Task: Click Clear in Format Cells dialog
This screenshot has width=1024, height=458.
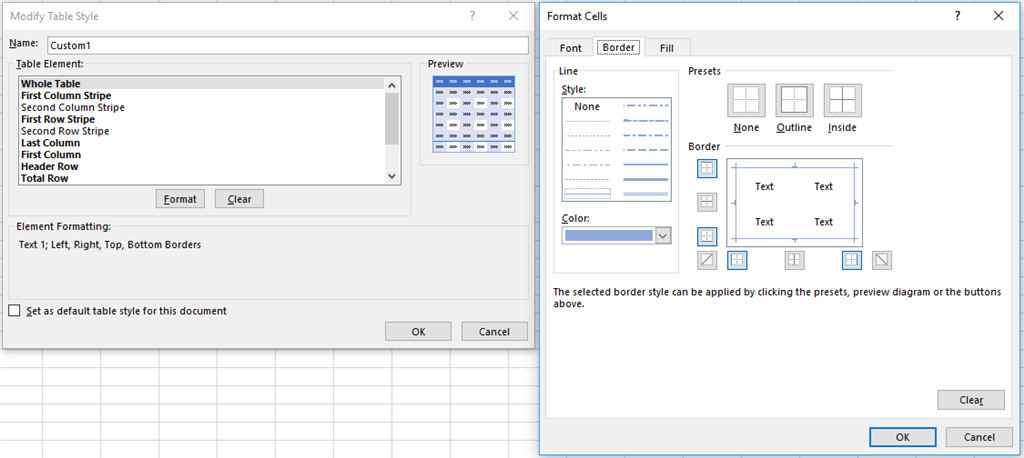Action: pos(970,400)
